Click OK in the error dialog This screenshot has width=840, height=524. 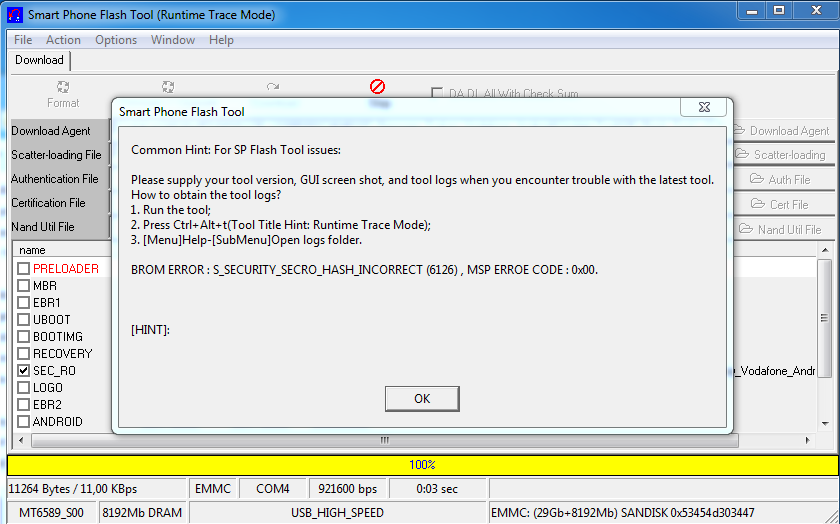click(x=422, y=399)
